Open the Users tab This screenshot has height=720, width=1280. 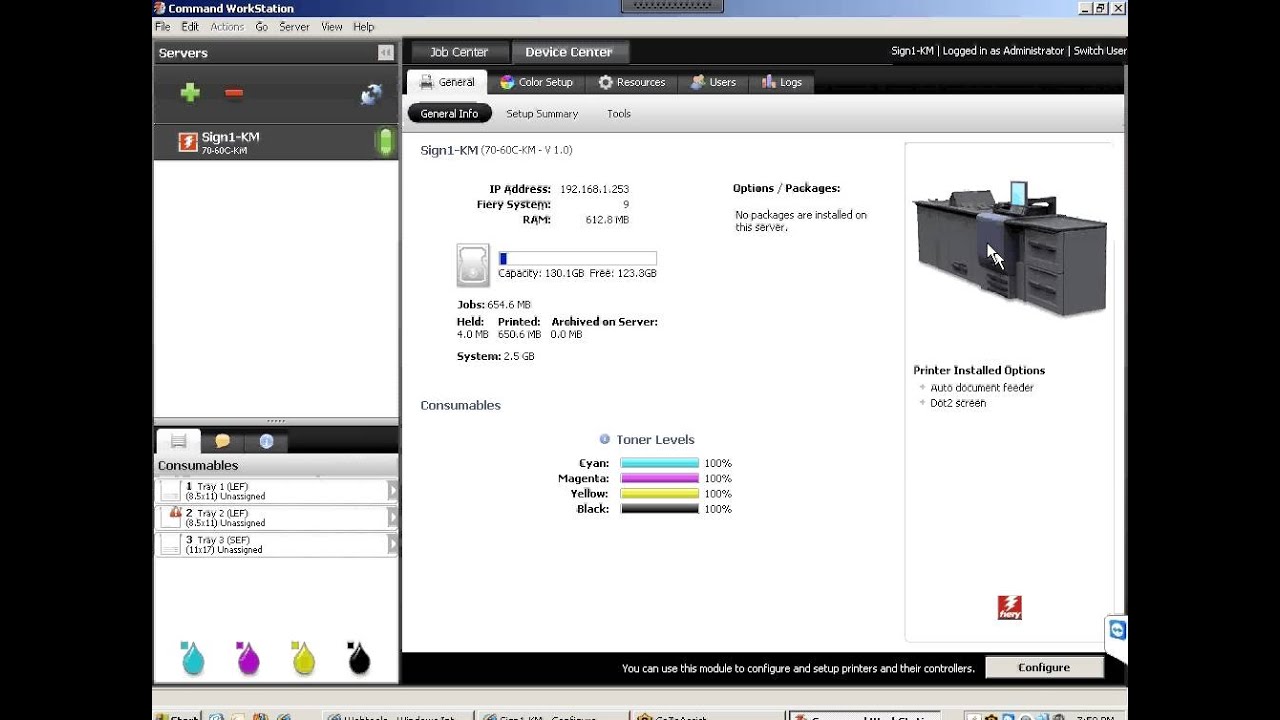[x=713, y=82]
